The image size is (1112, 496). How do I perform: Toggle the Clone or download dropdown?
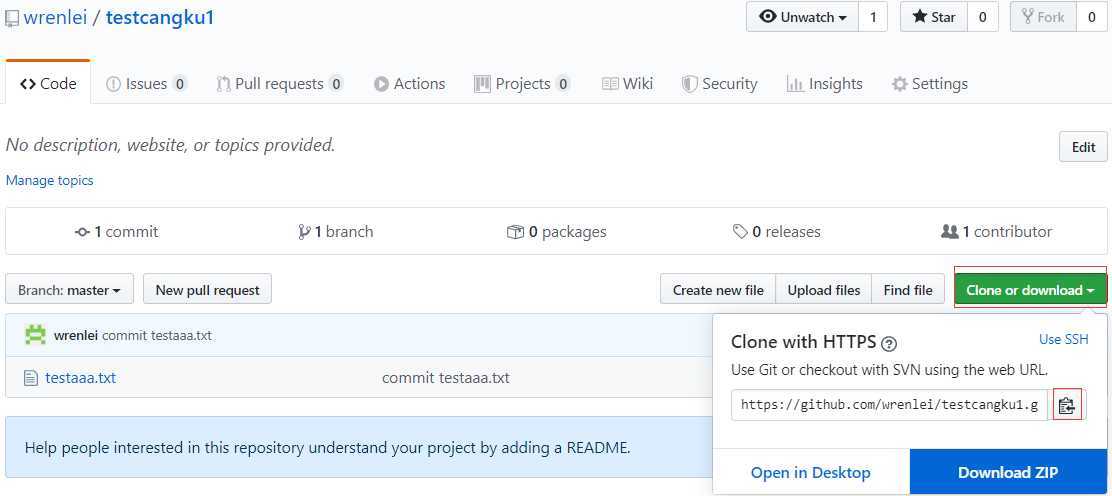click(1030, 290)
